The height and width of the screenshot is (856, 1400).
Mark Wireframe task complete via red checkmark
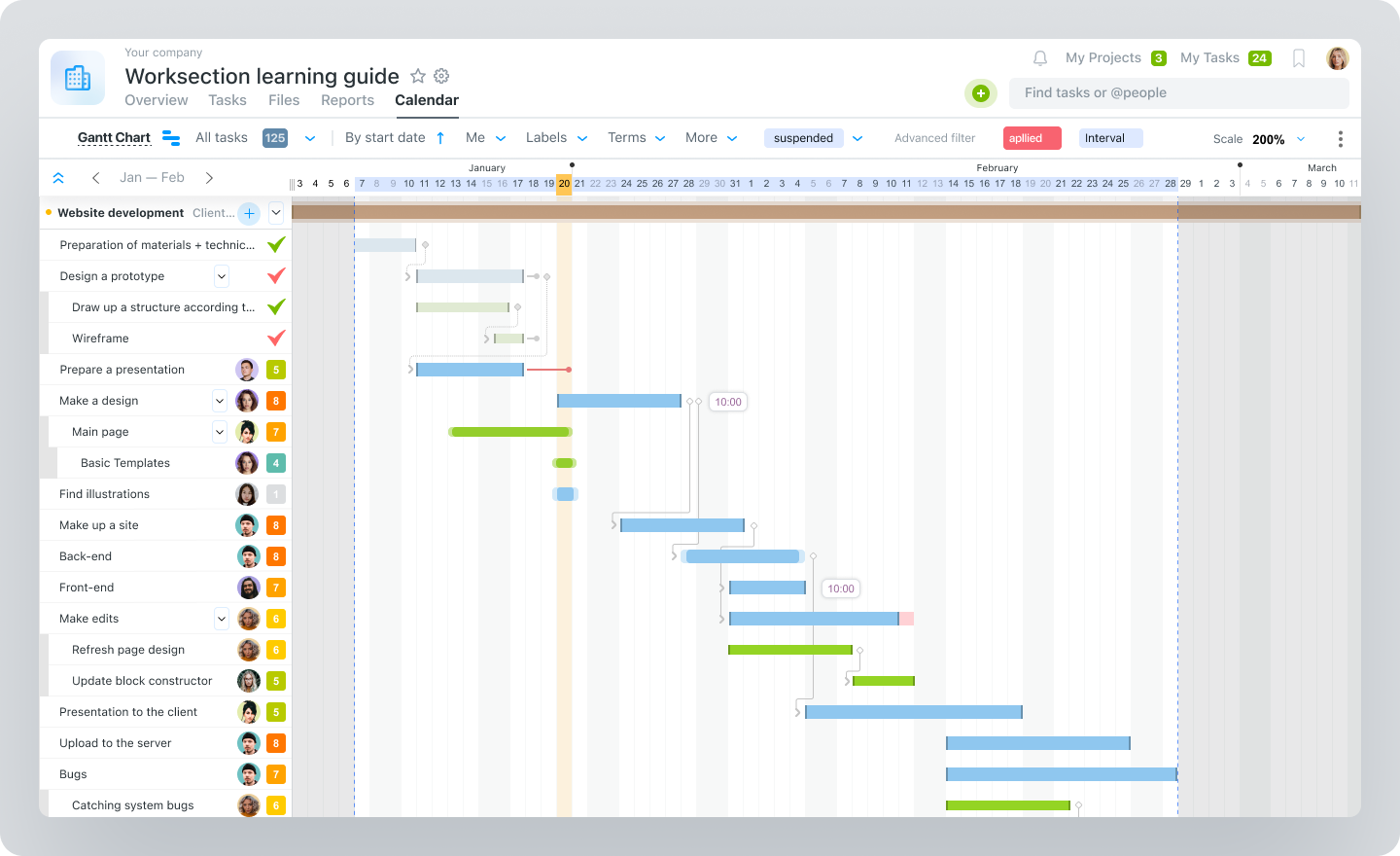[x=275, y=338]
